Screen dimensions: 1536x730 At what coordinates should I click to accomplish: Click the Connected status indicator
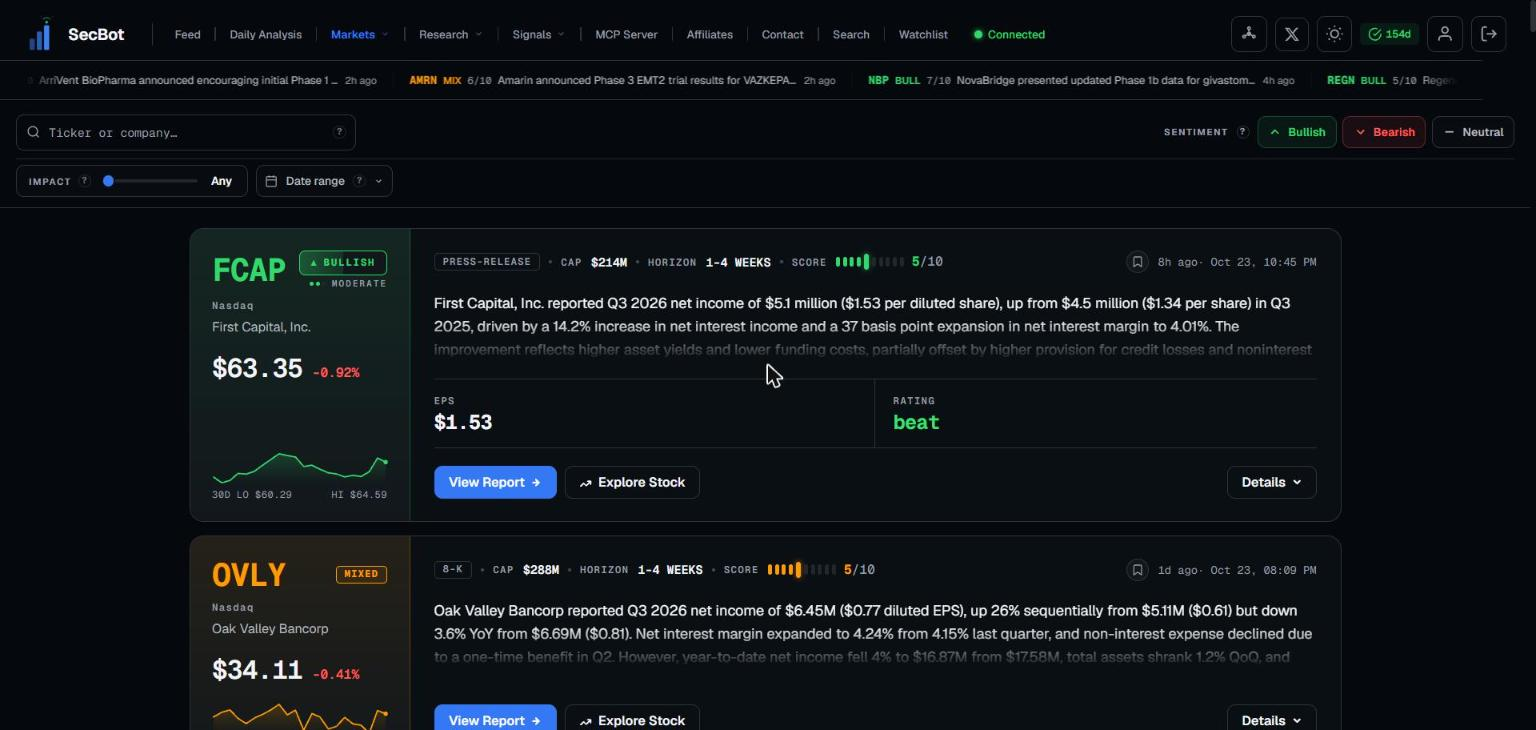point(1009,34)
